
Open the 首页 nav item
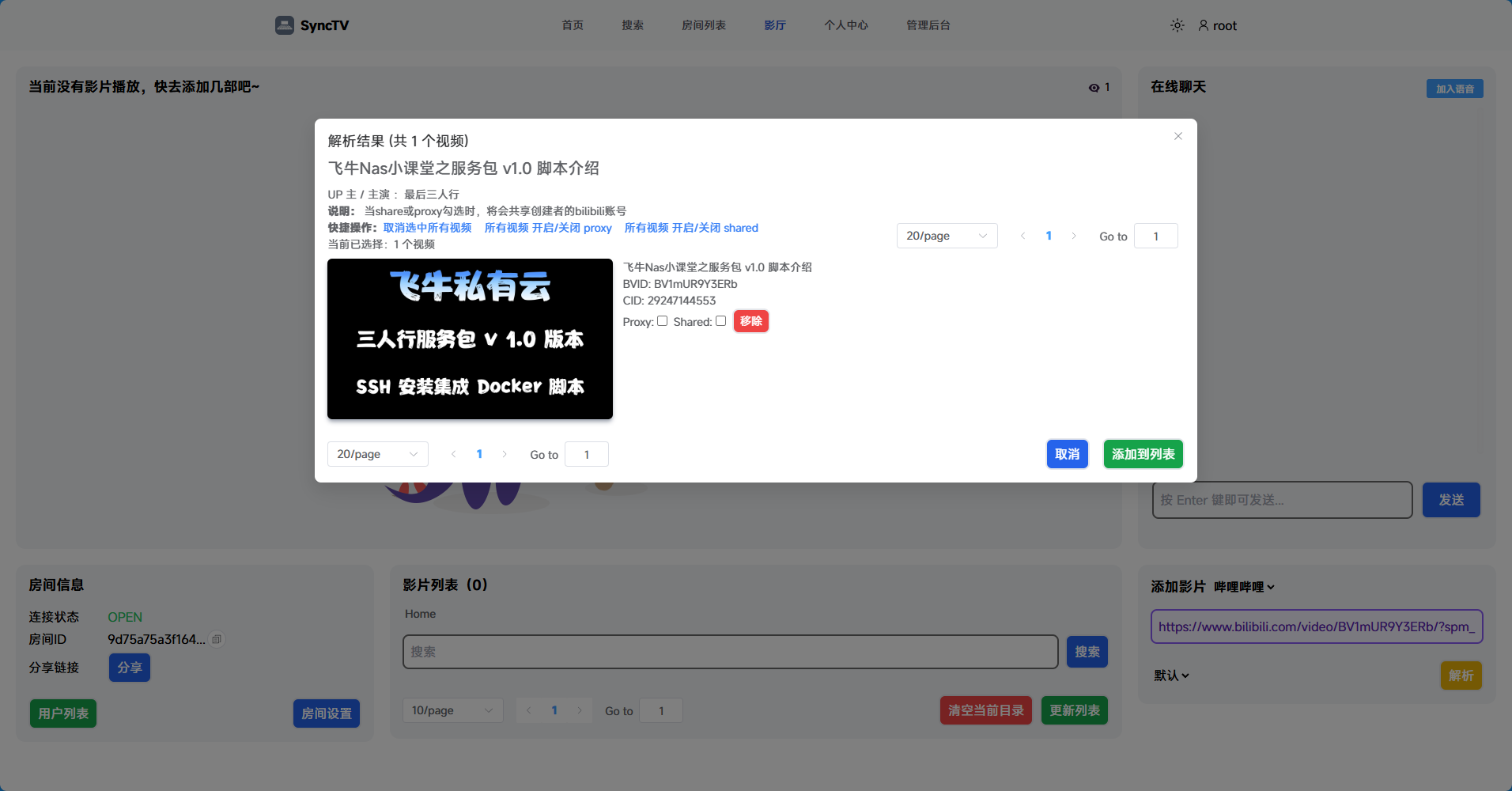coord(573,25)
